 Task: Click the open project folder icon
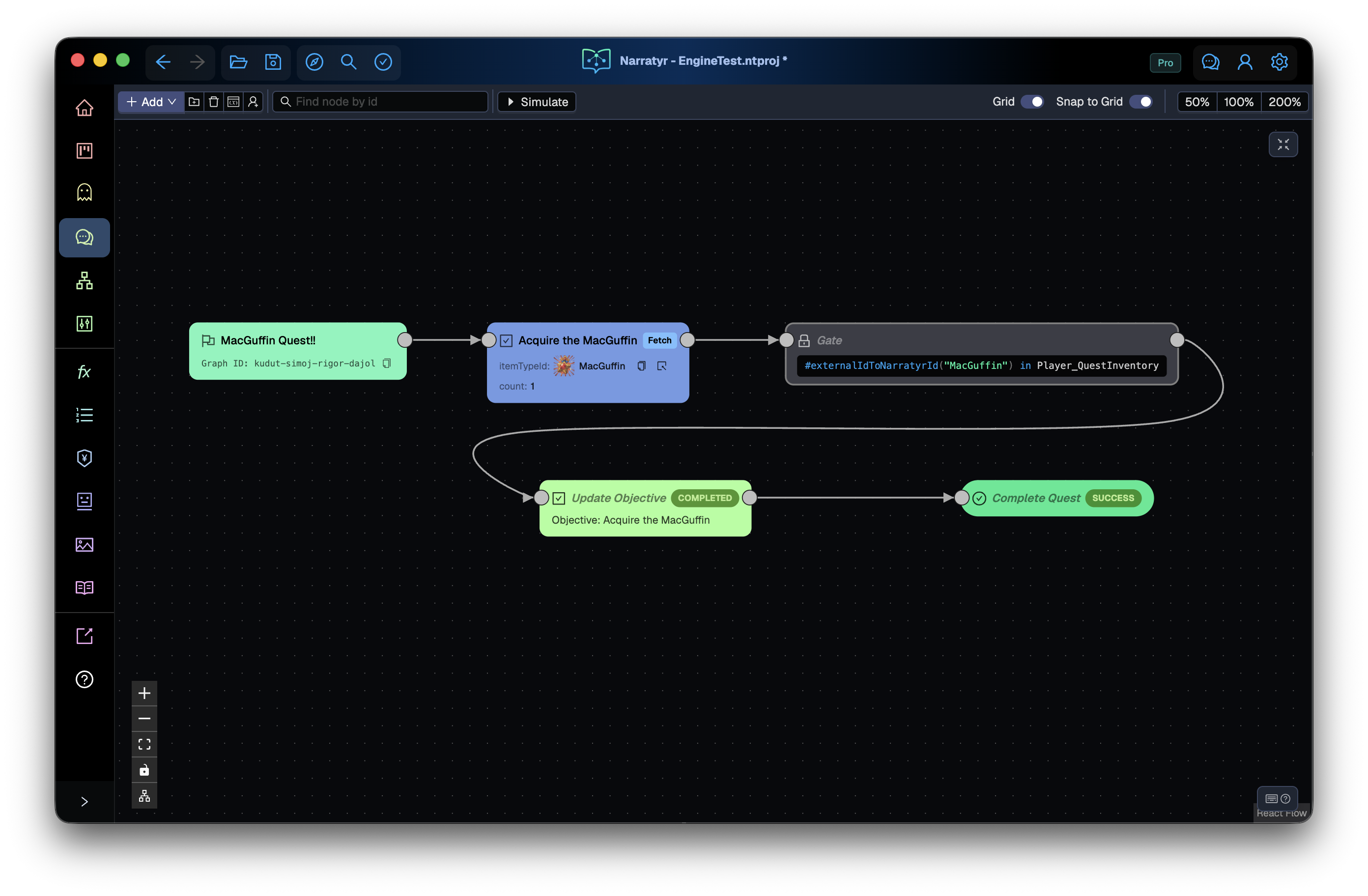tap(238, 61)
